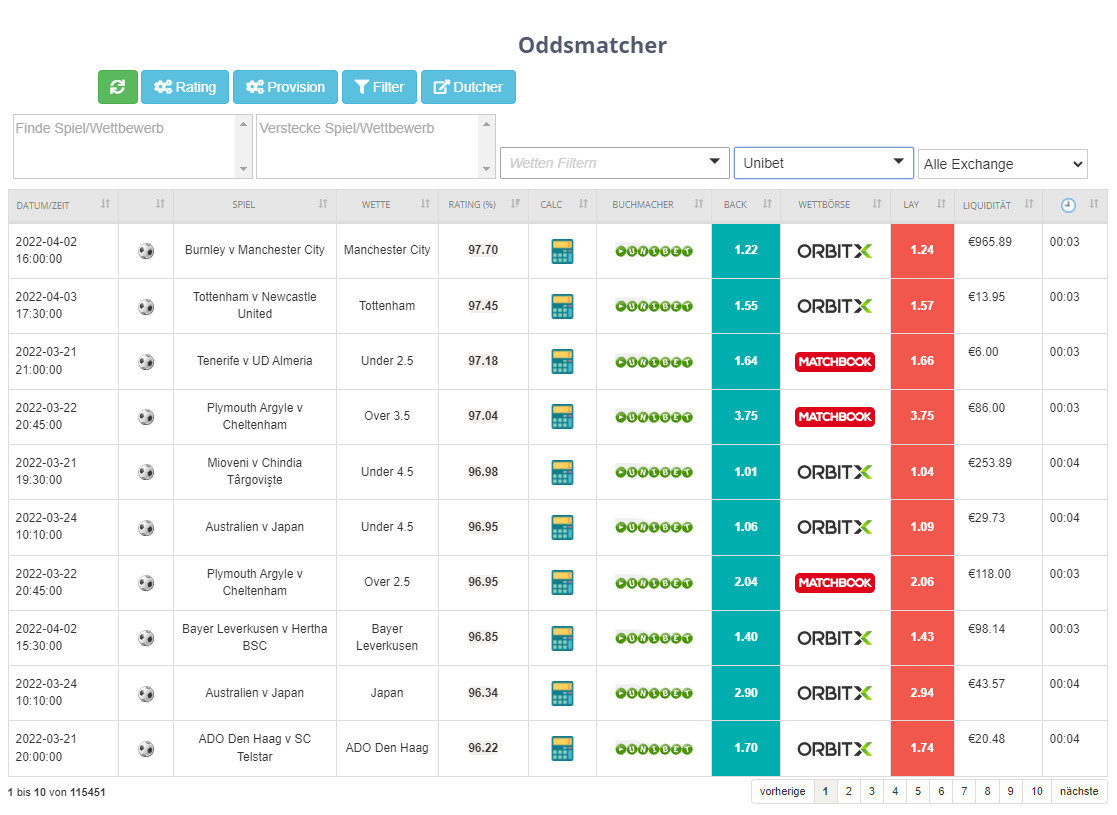
Task: Open calculator for Burnley v Manchester City row
Action: pyautogui.click(x=562, y=251)
